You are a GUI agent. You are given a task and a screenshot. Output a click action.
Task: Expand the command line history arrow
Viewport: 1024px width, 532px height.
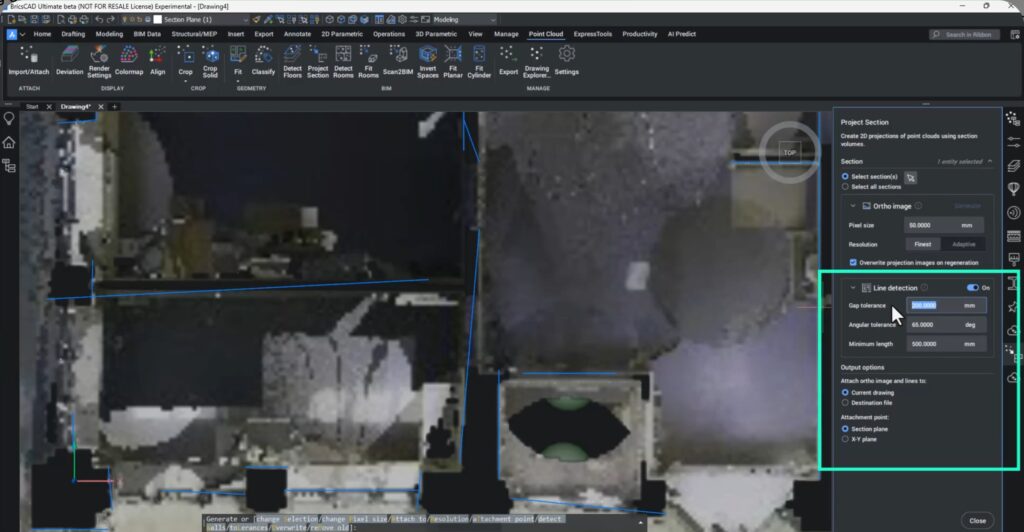pos(640,522)
